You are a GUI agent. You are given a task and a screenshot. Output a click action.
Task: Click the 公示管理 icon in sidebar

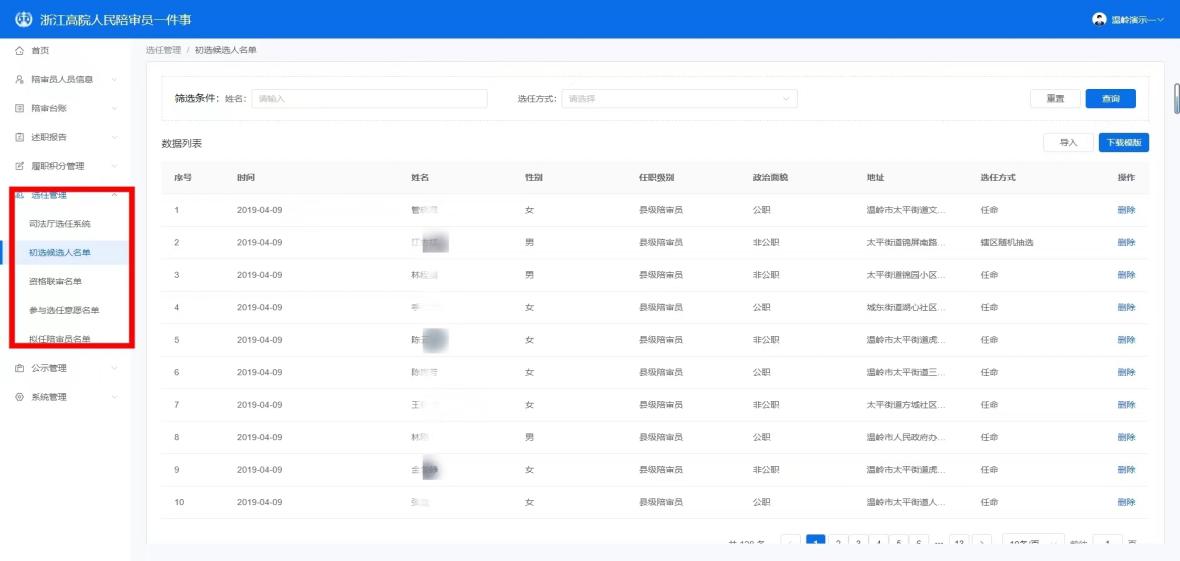[x=19, y=368]
